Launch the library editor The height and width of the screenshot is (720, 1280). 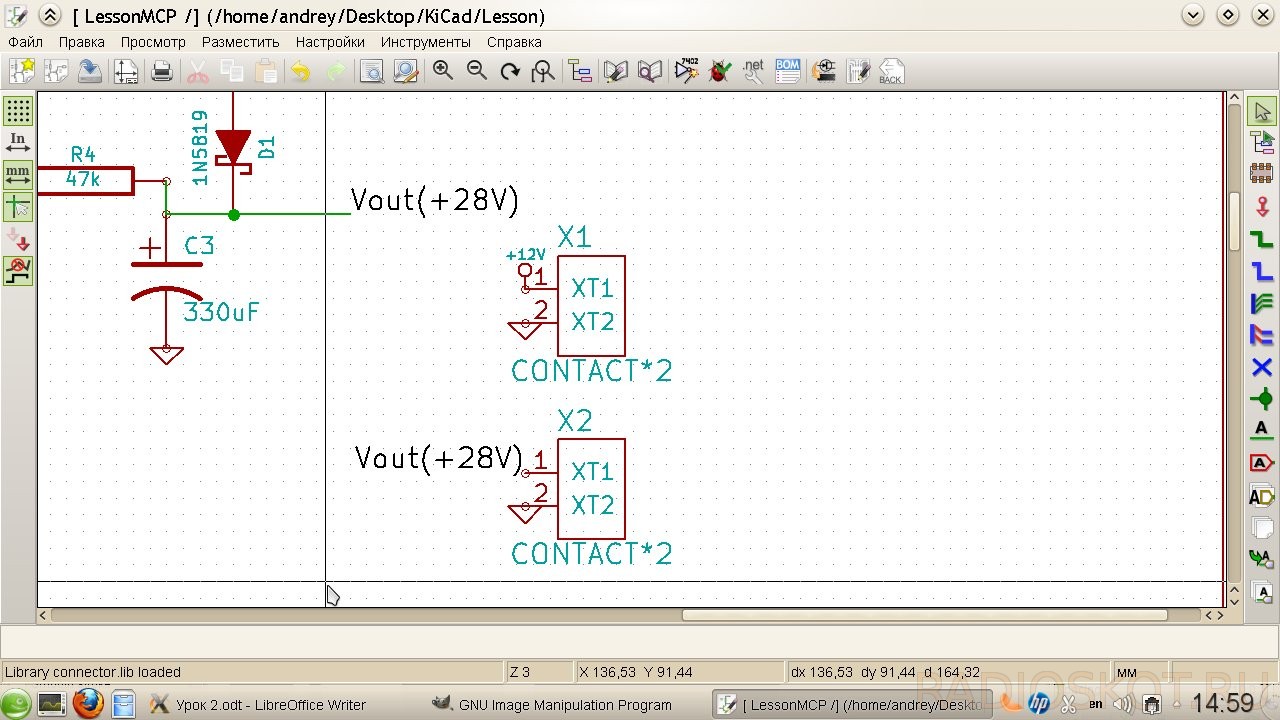pyautogui.click(x=616, y=71)
